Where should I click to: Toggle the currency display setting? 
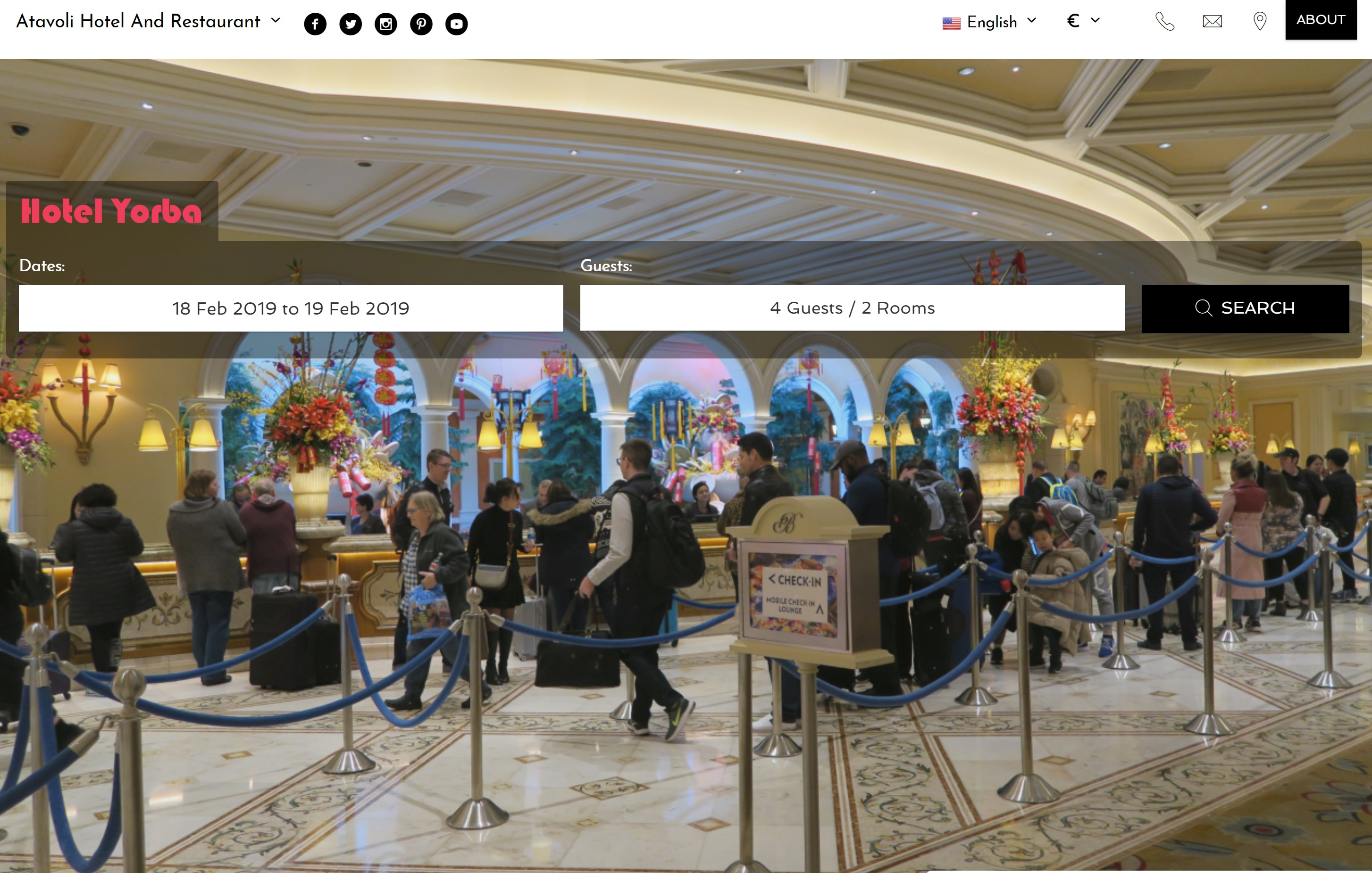1083,22
